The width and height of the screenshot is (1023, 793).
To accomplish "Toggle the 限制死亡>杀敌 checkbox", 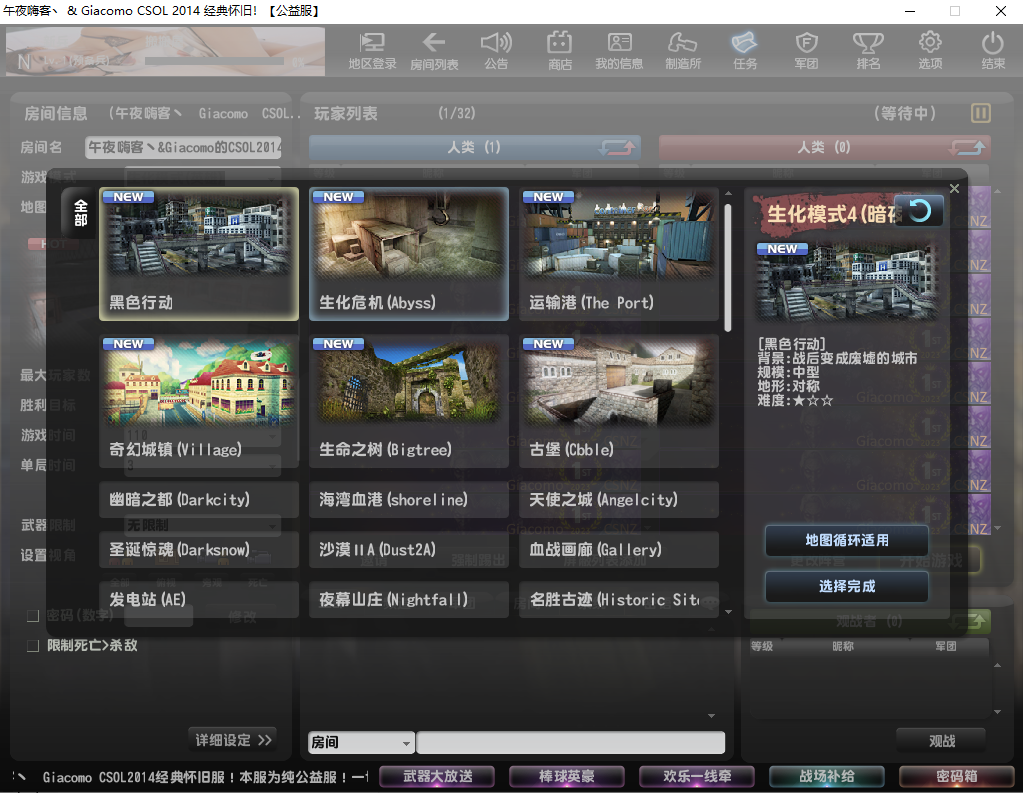I will [x=33, y=646].
